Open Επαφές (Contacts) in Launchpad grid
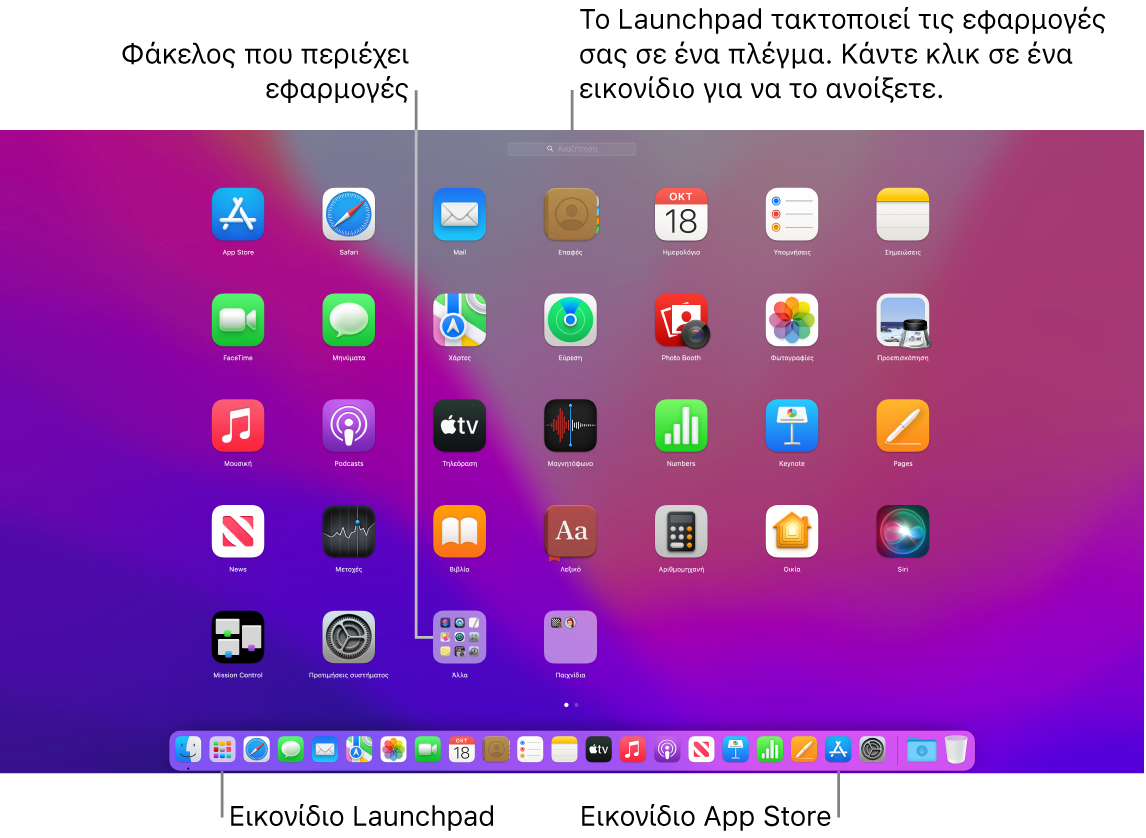1146x838 pixels. tap(570, 214)
